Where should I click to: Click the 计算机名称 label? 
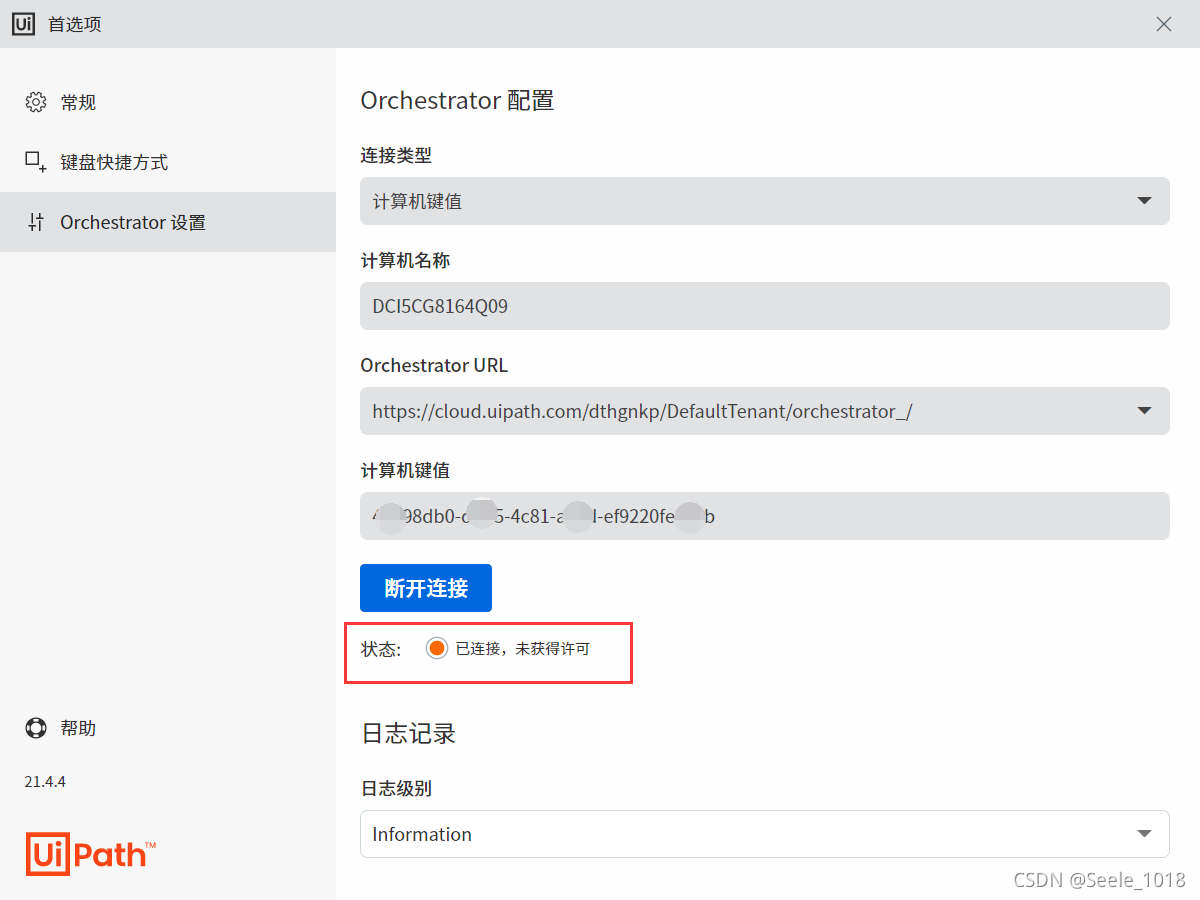point(405,261)
